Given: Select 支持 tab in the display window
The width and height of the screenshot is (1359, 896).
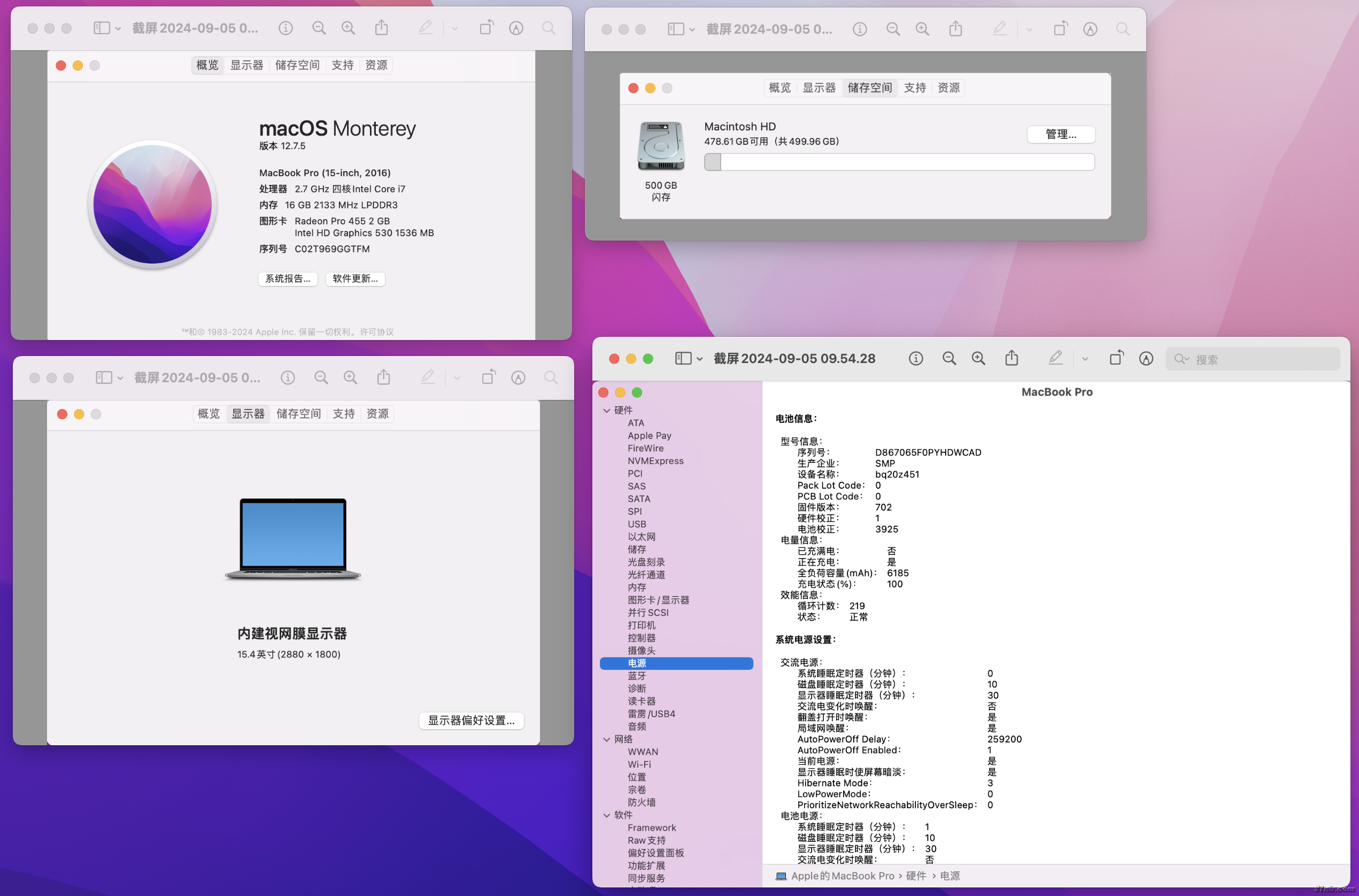Looking at the screenshot, I should 343,414.
